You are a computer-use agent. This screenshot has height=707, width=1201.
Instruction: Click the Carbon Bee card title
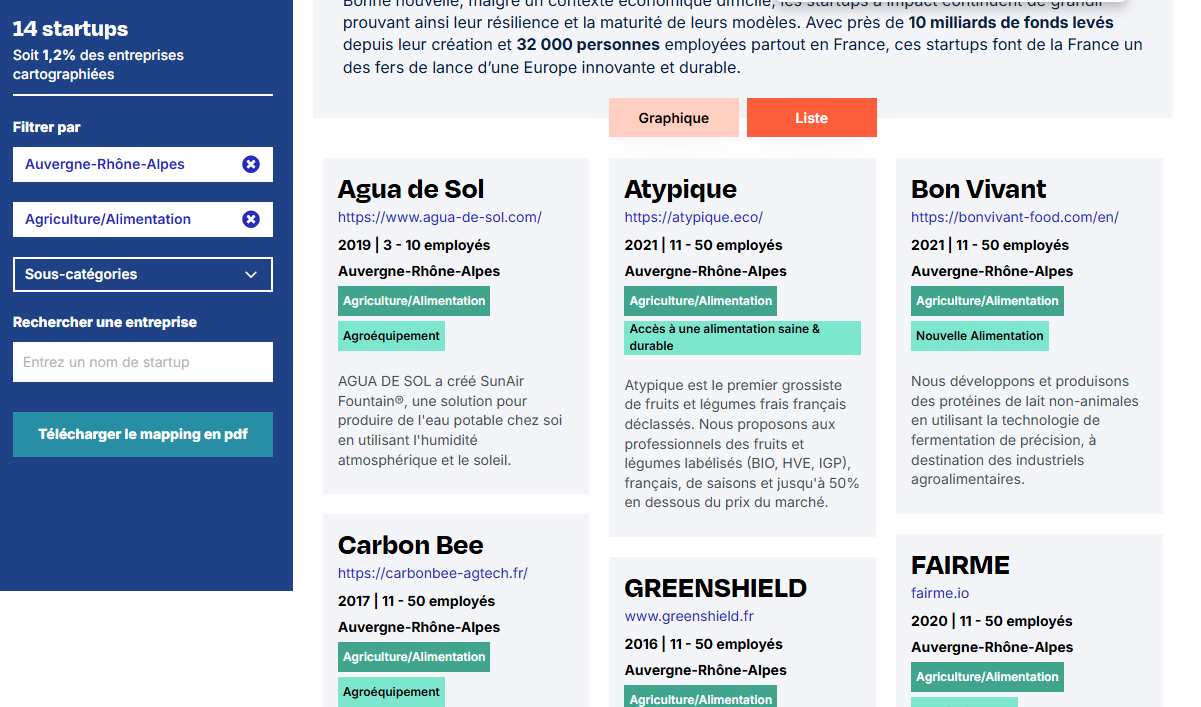pyautogui.click(x=410, y=545)
